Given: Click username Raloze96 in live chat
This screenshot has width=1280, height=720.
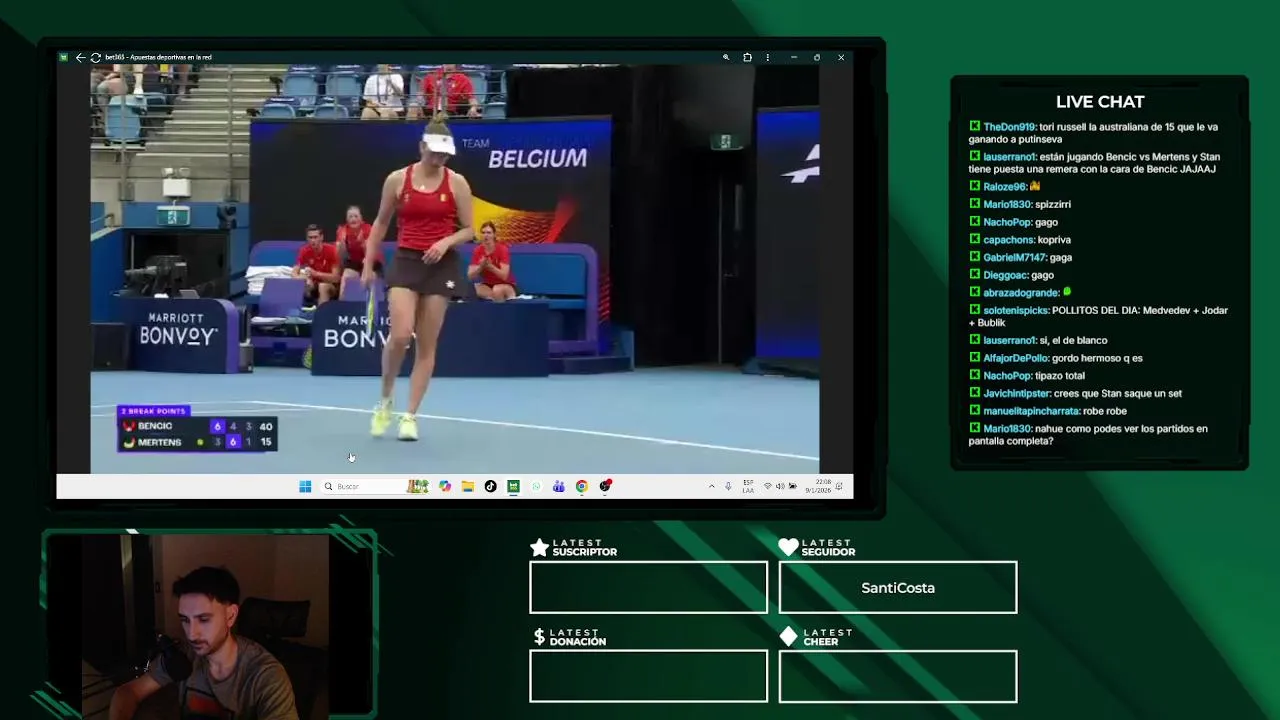Looking at the screenshot, I should pyautogui.click(x=1005, y=186).
